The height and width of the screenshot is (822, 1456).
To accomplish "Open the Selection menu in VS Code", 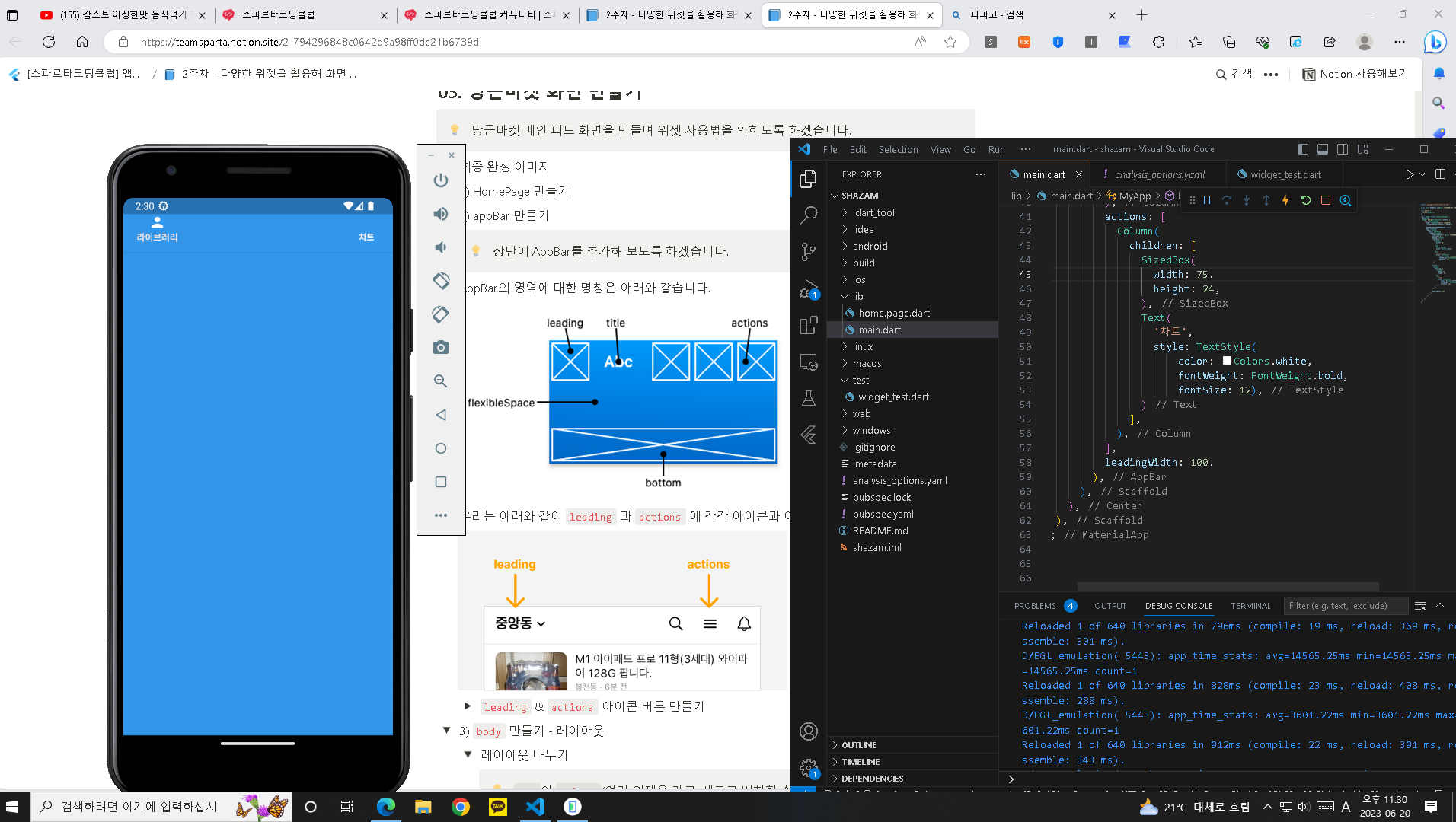I will [898, 149].
